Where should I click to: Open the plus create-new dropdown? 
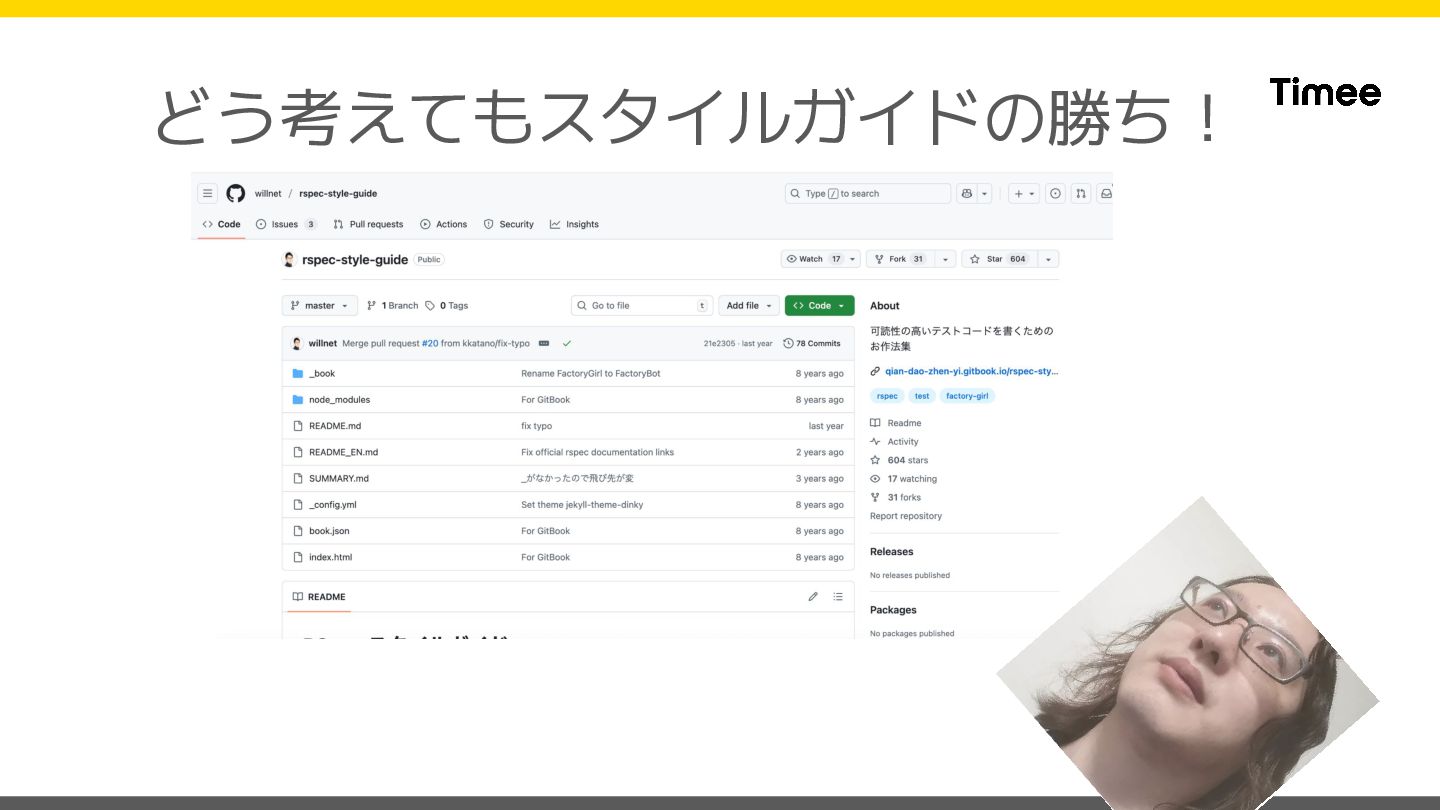1024,194
